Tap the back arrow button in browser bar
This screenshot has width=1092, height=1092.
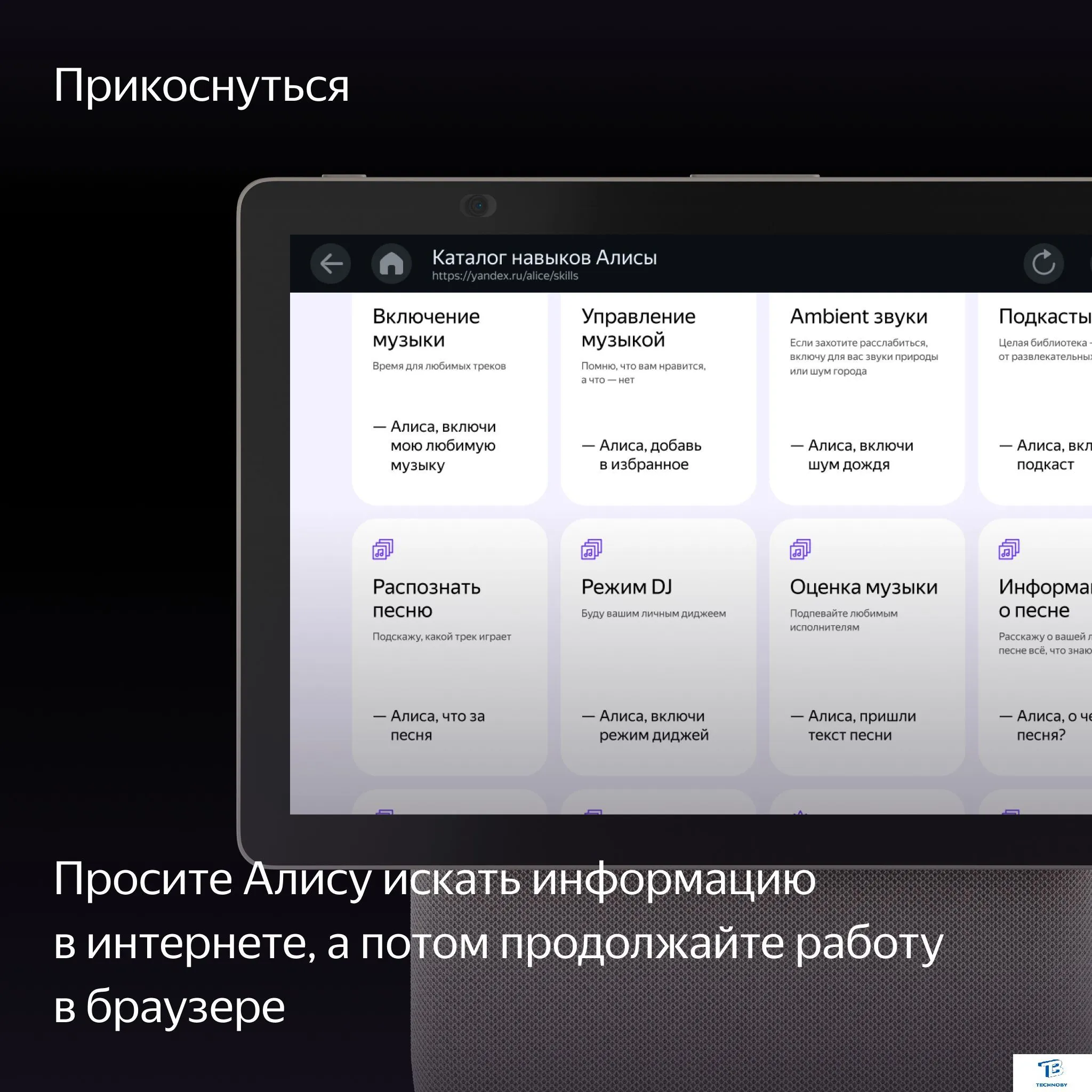click(331, 263)
